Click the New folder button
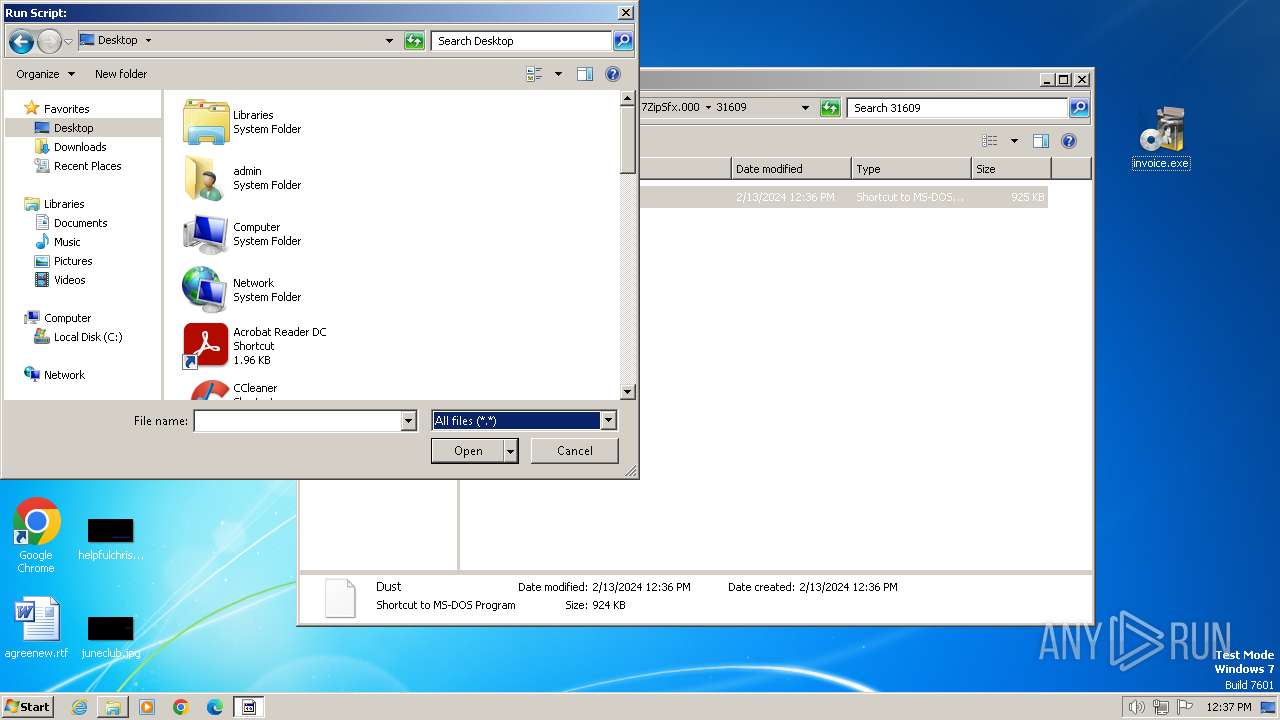Viewport: 1280px width, 720px height. (x=121, y=74)
